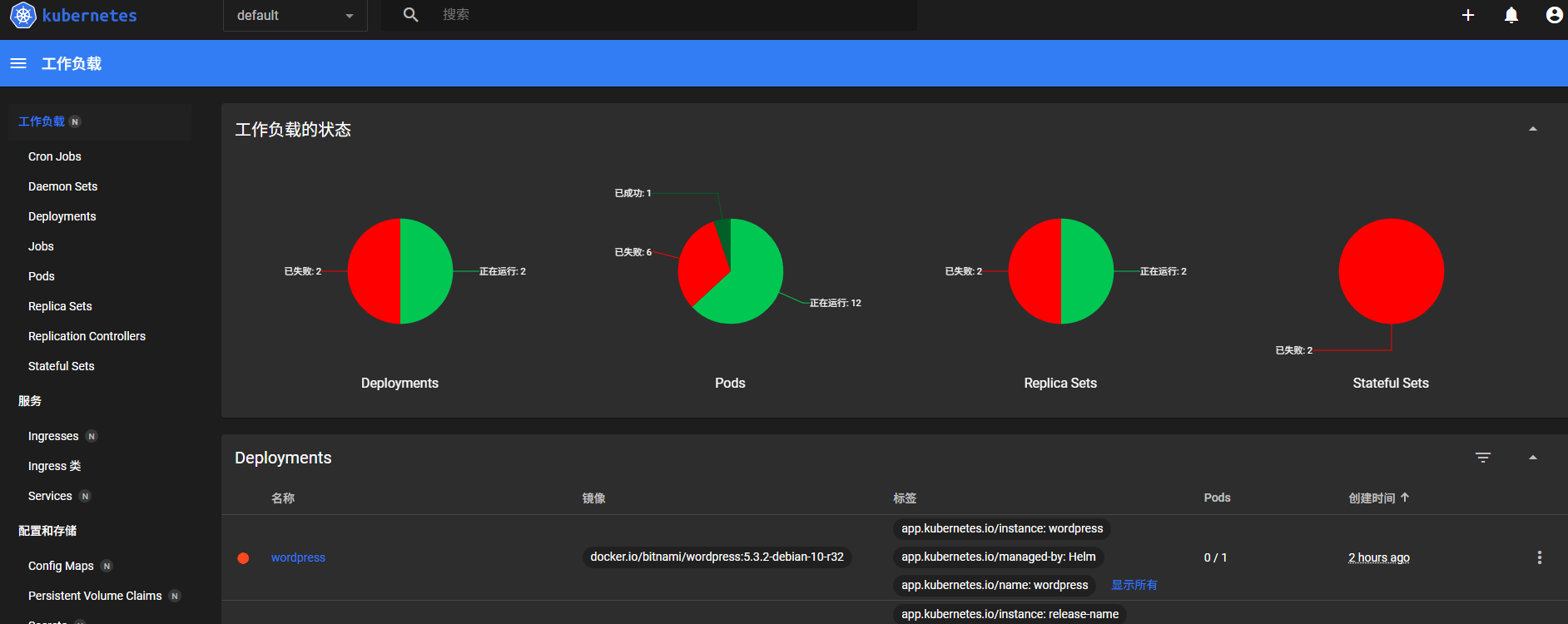Select Cron Jobs in sidebar
This screenshot has height=624, width=1568.
pos(55,156)
